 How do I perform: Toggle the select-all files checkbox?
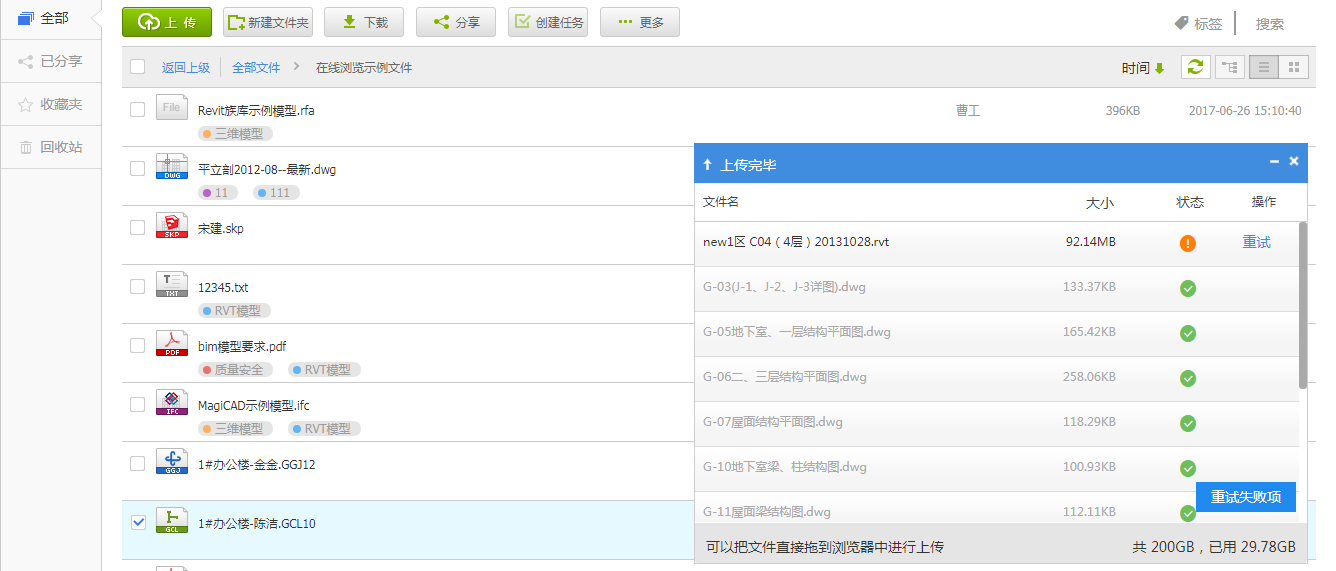click(x=138, y=67)
